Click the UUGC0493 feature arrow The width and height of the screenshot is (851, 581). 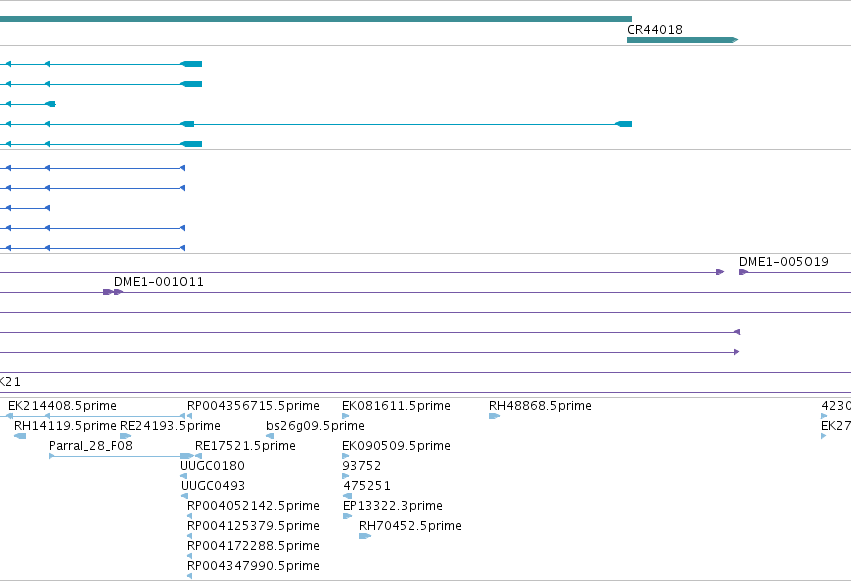coord(185,496)
